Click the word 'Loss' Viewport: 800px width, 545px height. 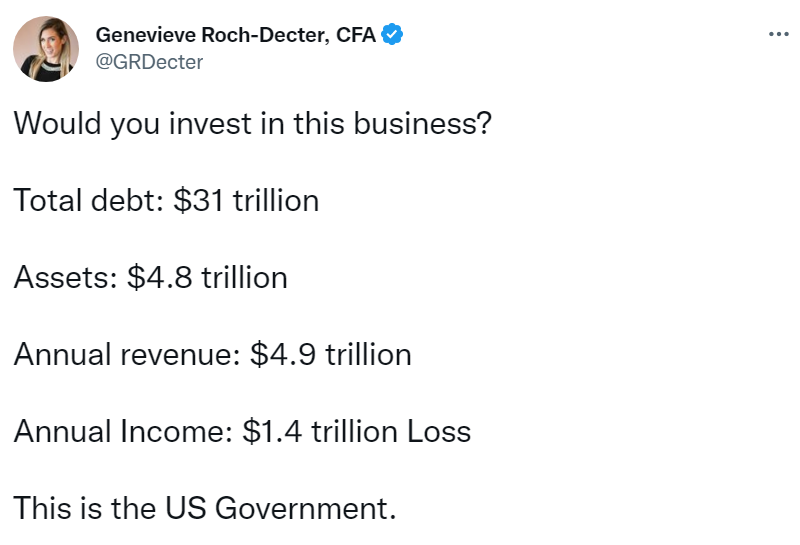click(x=438, y=431)
